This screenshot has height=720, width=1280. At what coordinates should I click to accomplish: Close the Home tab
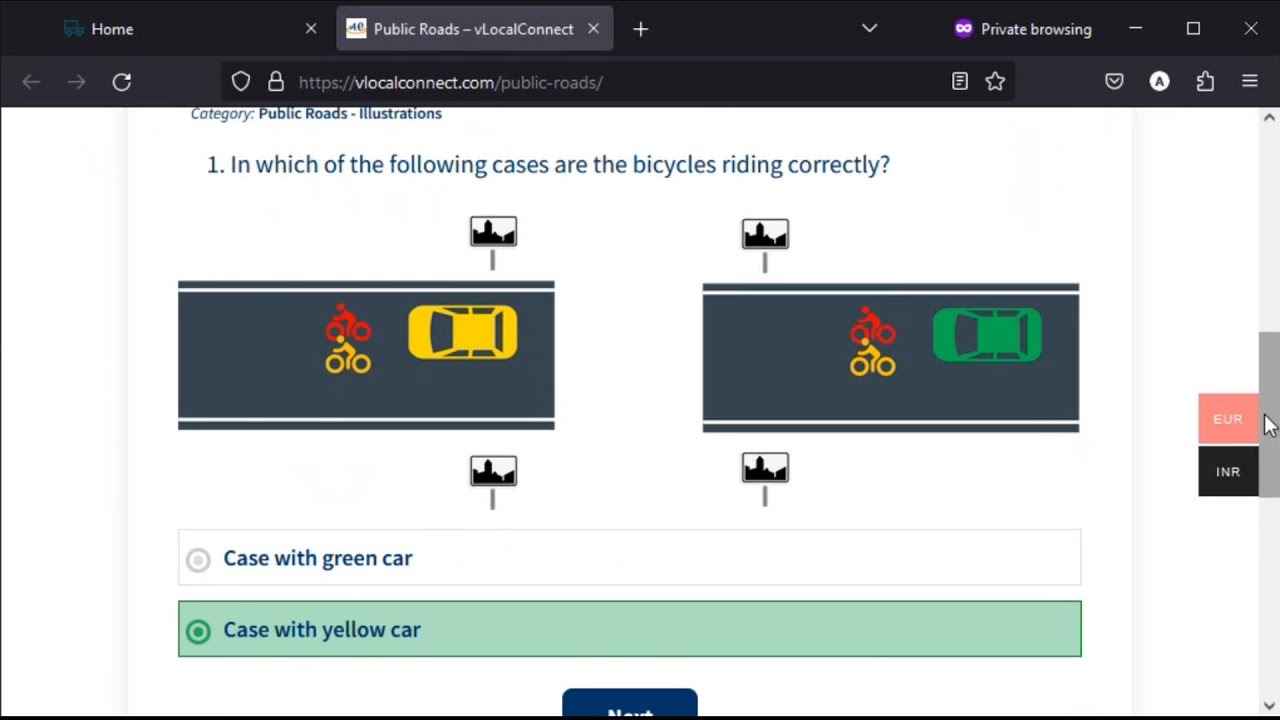click(x=311, y=29)
